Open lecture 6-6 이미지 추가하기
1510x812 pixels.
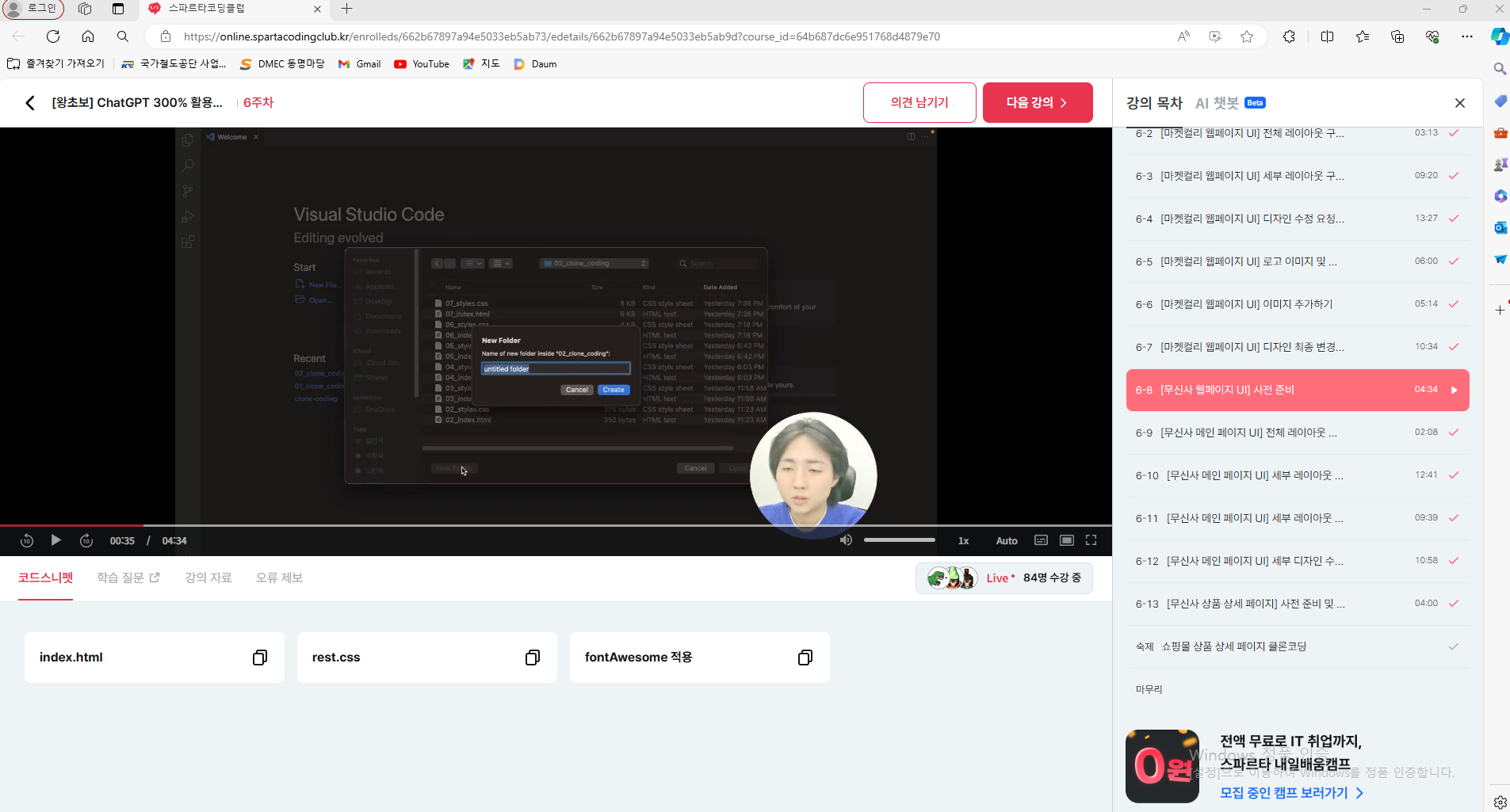[1298, 304]
